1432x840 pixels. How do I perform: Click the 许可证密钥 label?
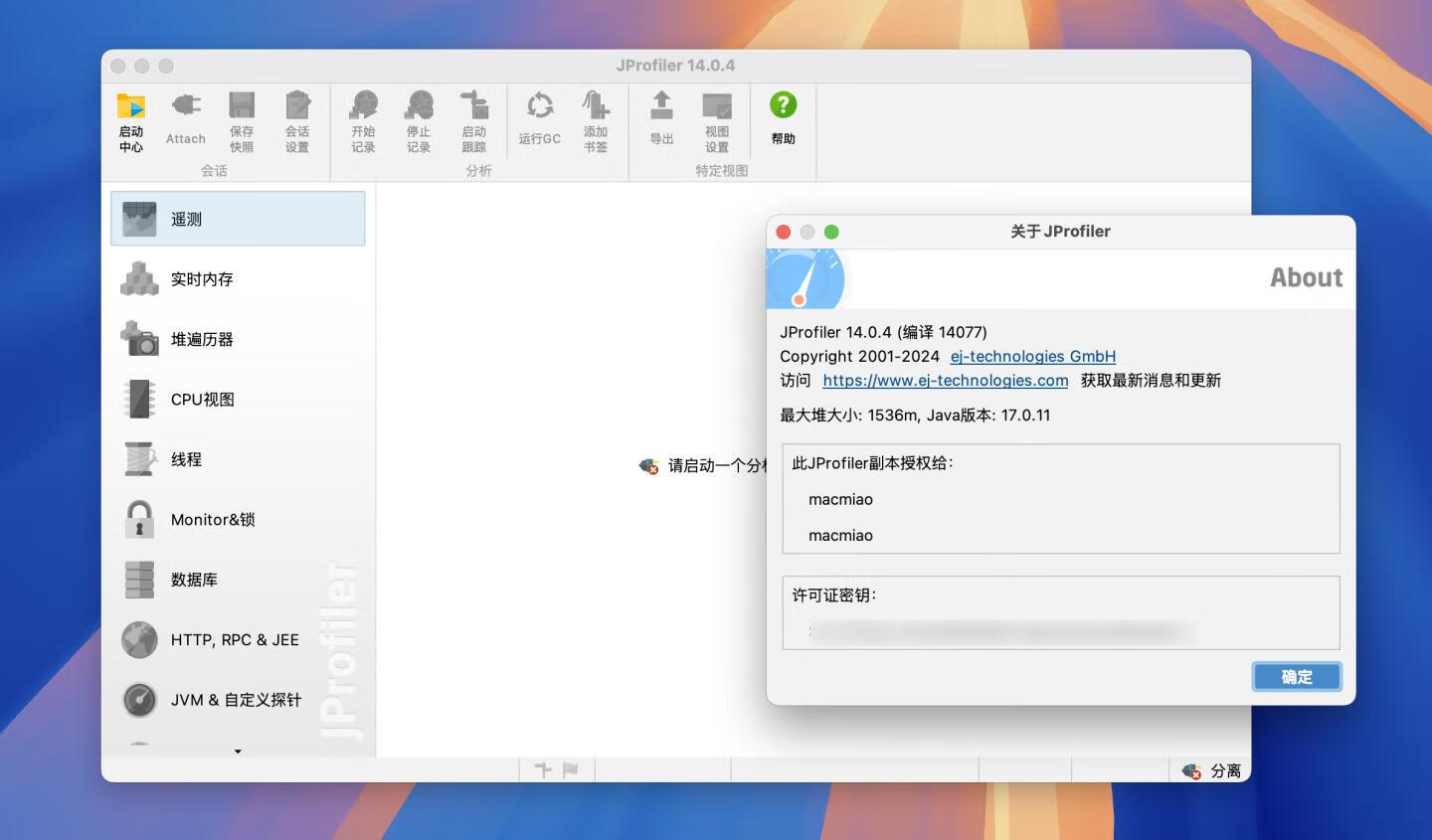point(833,594)
